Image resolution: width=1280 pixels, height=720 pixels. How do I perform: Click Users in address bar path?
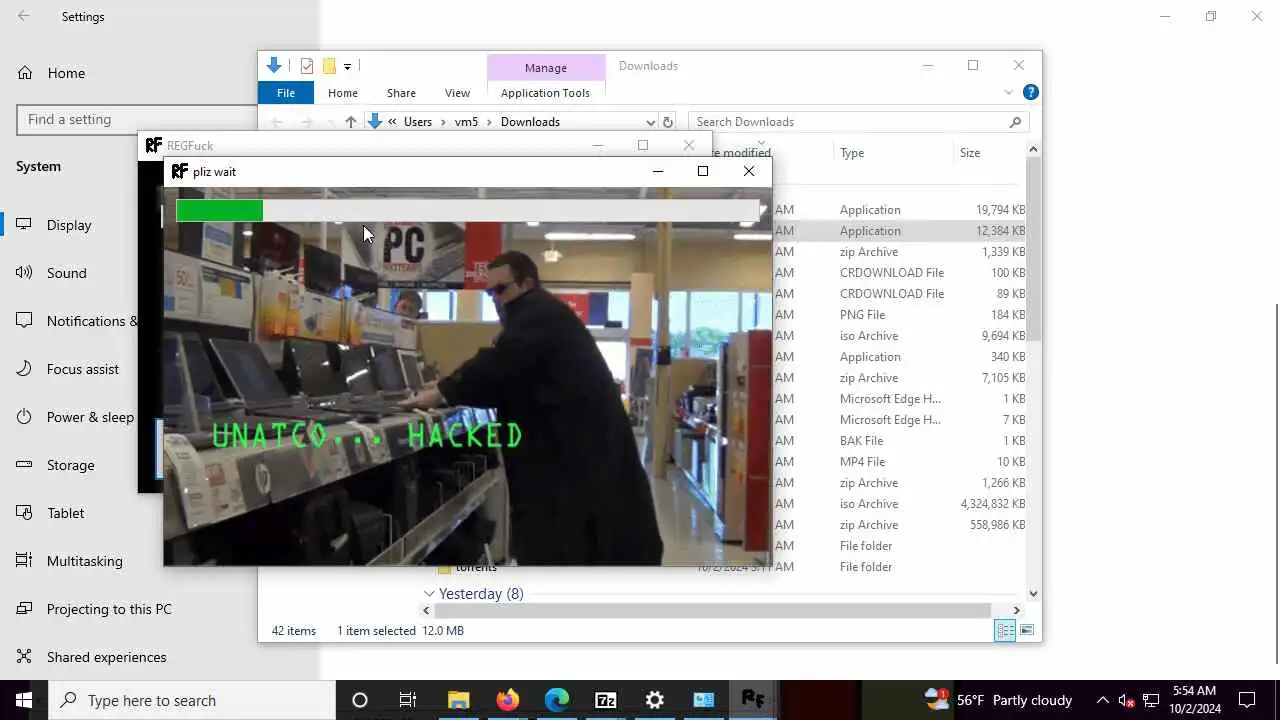pos(418,122)
